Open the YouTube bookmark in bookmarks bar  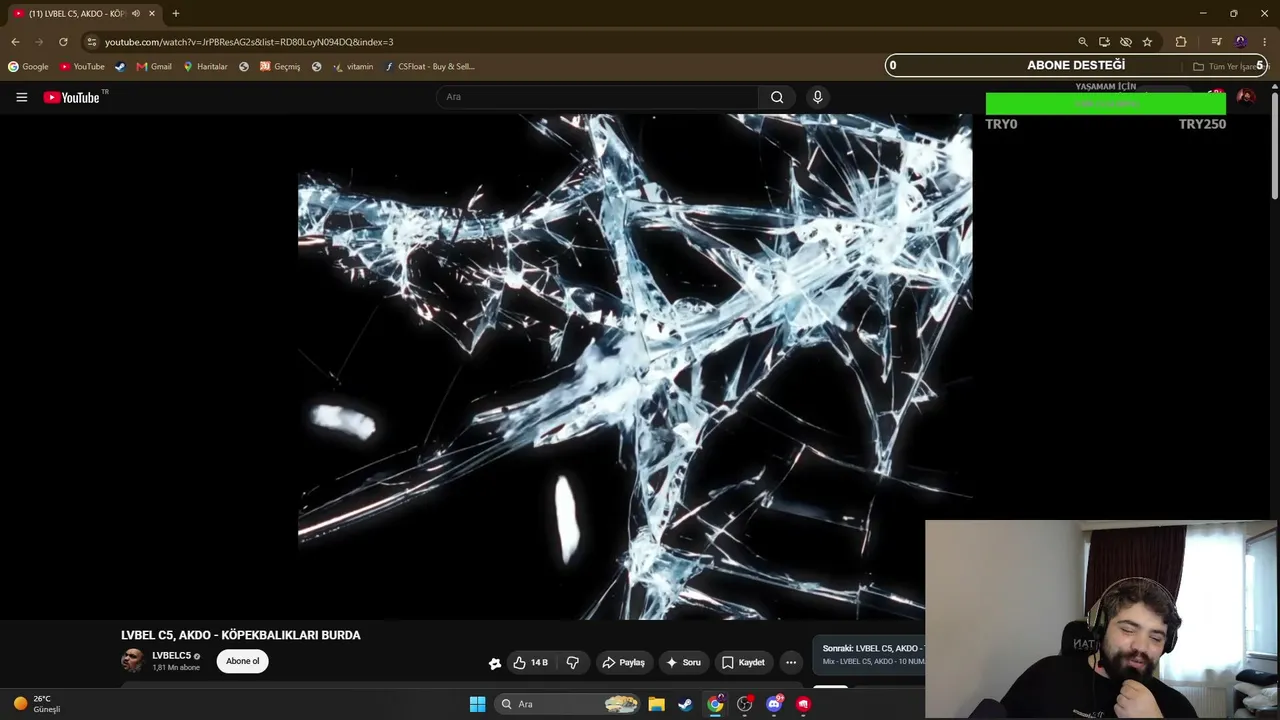pyautogui.click(x=82, y=67)
